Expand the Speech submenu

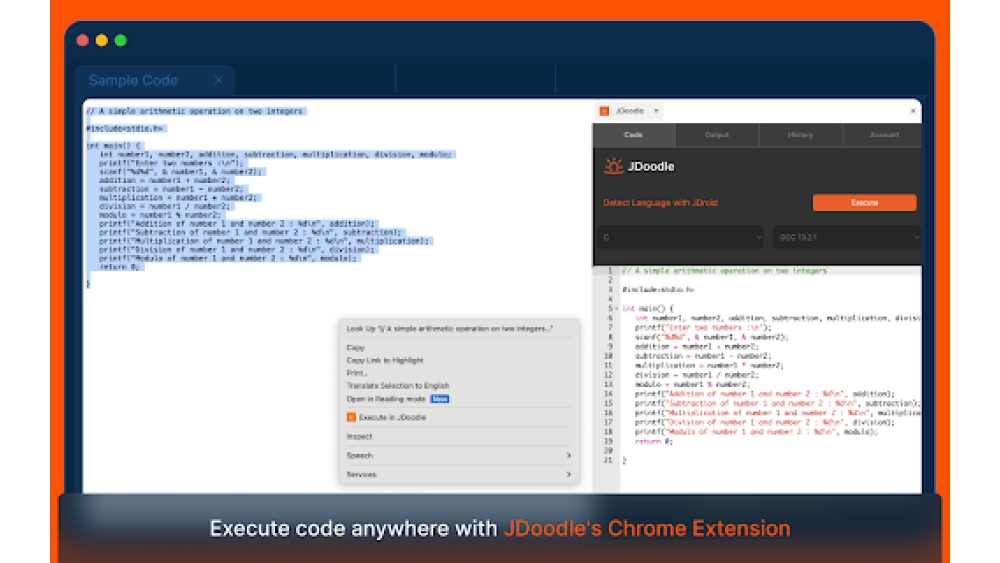(x=459, y=456)
